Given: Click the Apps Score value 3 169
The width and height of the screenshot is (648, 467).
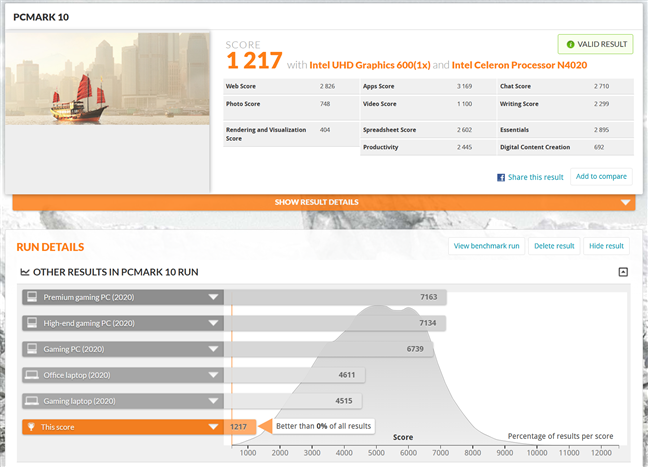Looking at the screenshot, I should (465, 86).
